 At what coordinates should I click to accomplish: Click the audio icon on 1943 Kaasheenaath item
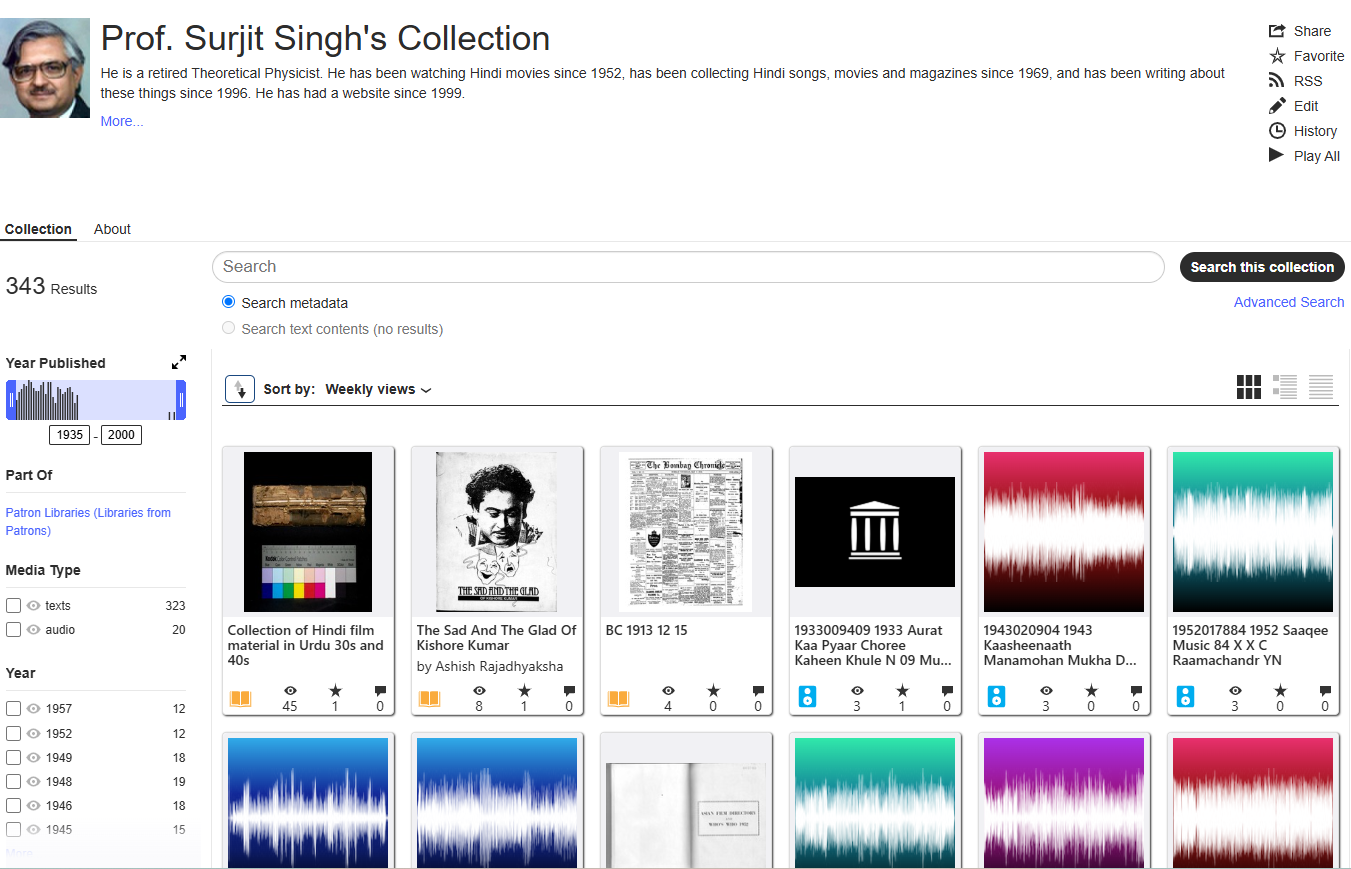coord(996,696)
